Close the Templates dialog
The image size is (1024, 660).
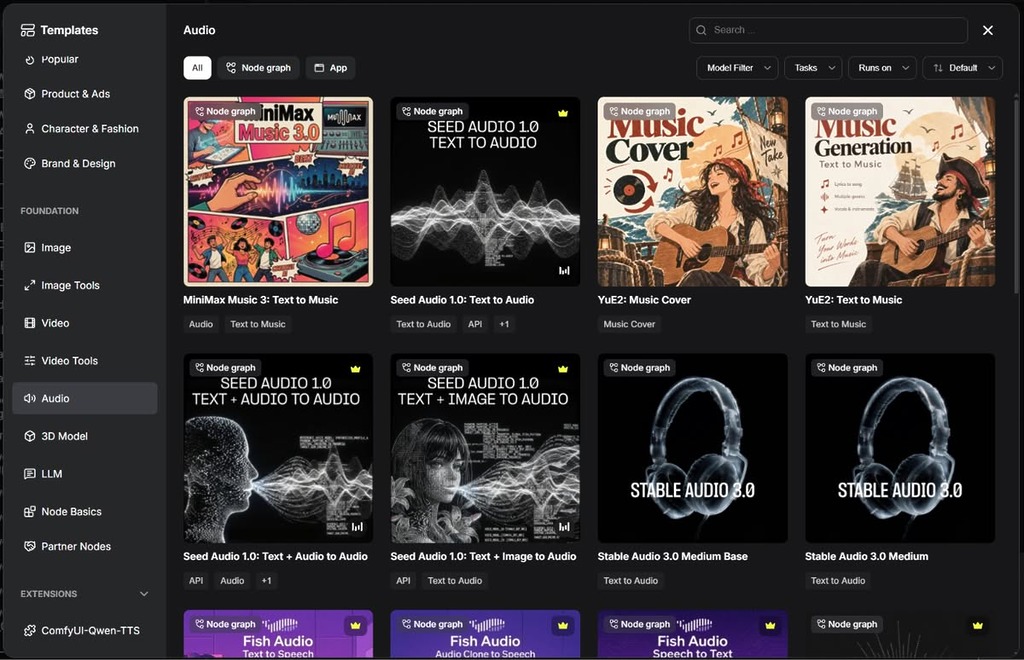click(x=987, y=30)
